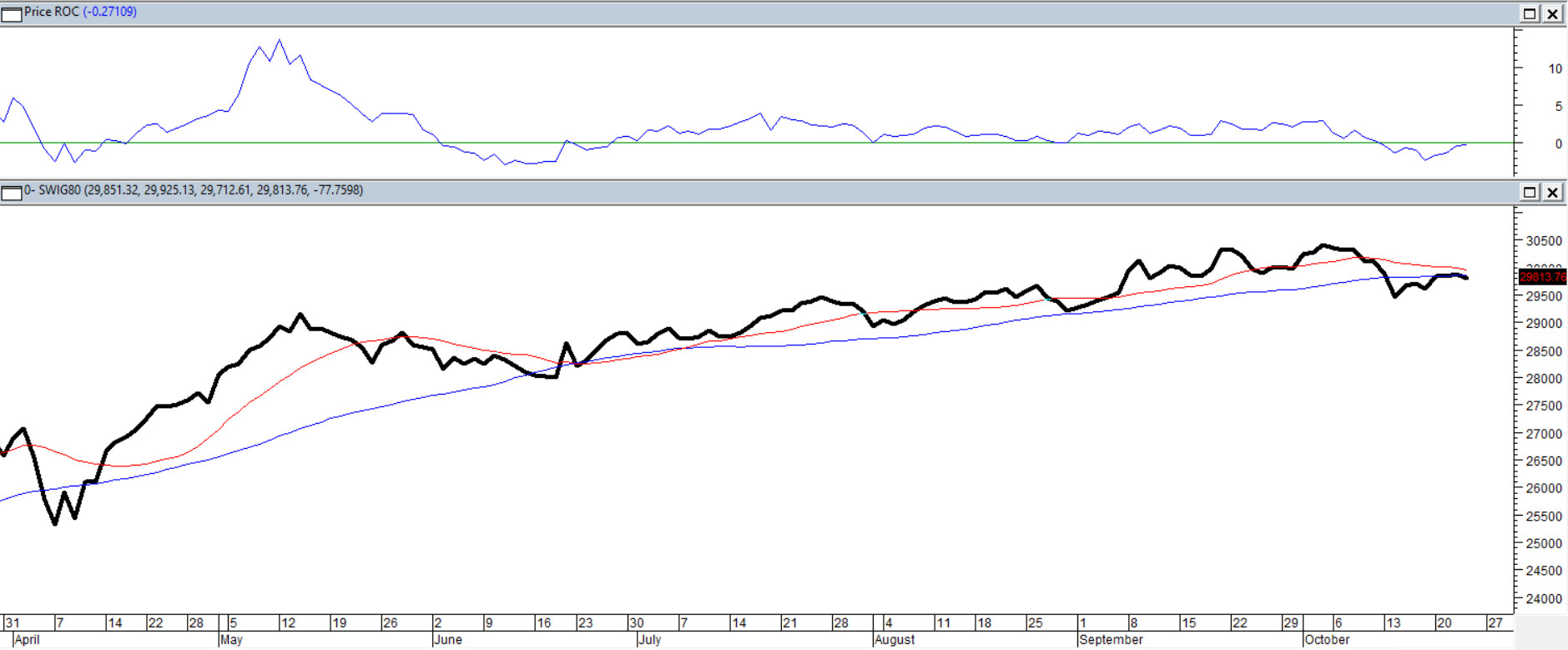Select the September label on time axis
This screenshot has height=650, width=1568.
(x=1111, y=640)
